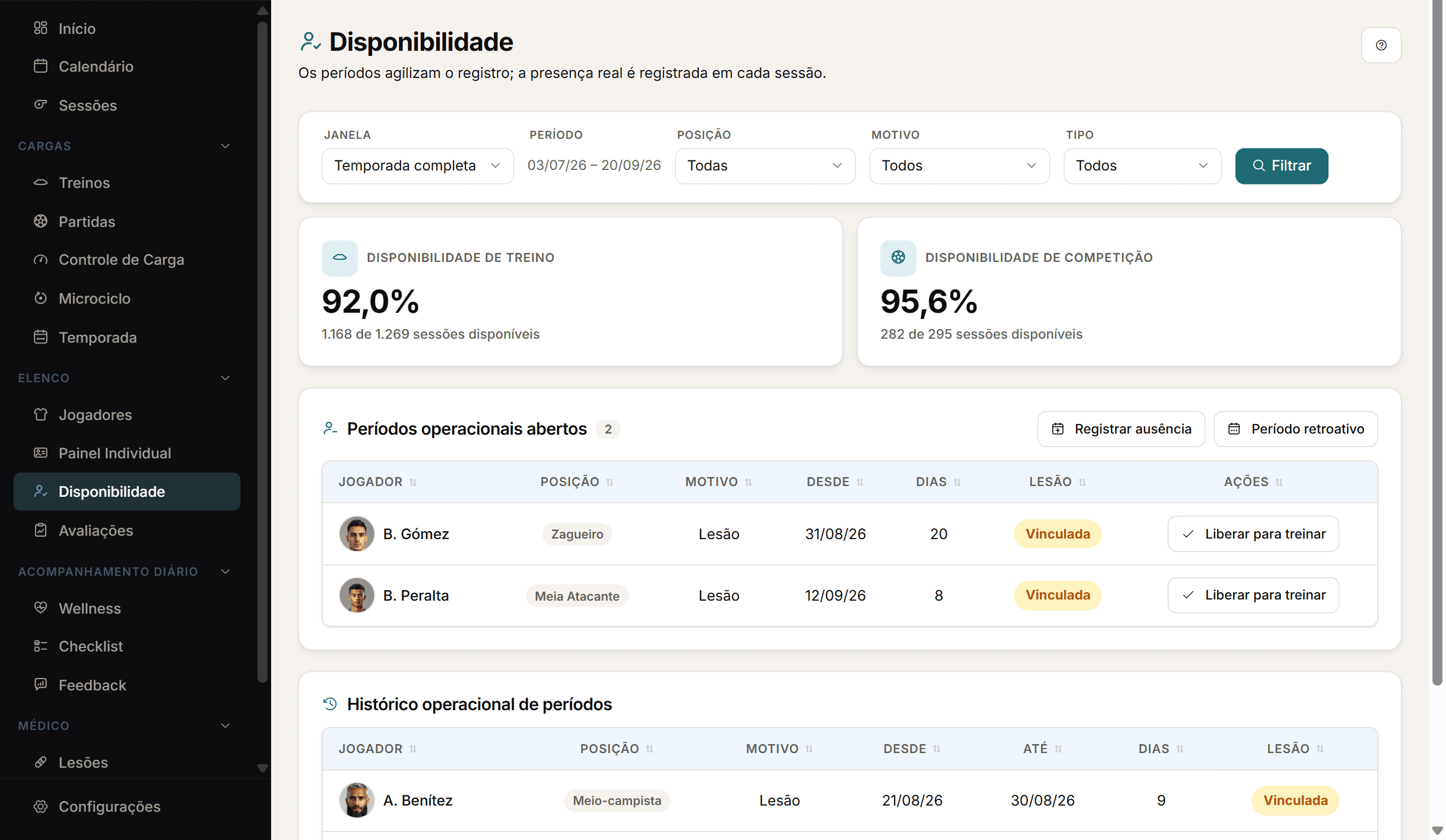This screenshot has height=840, width=1446.
Task: Sort open periods table by DIAS
Action: (938, 482)
